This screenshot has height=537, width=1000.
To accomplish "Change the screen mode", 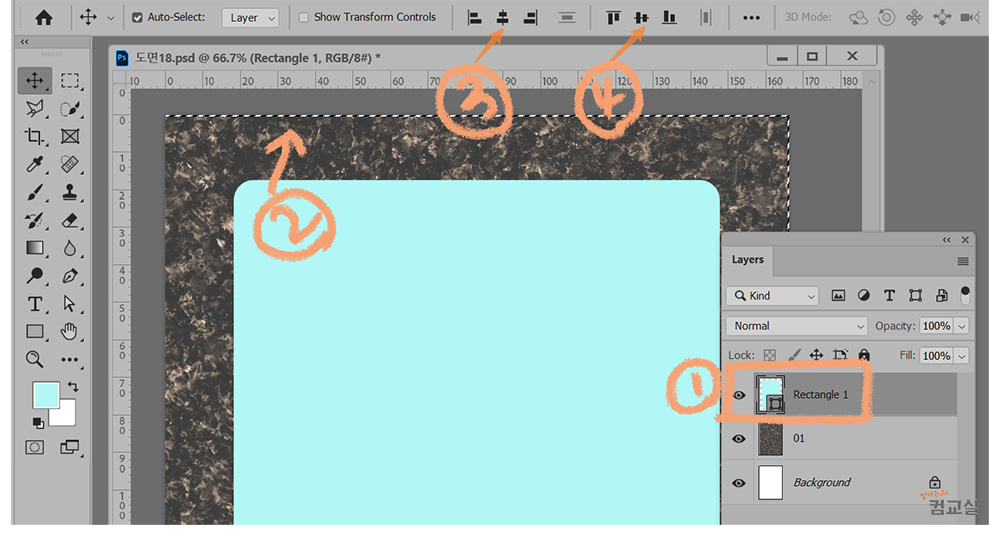I will (x=70, y=447).
